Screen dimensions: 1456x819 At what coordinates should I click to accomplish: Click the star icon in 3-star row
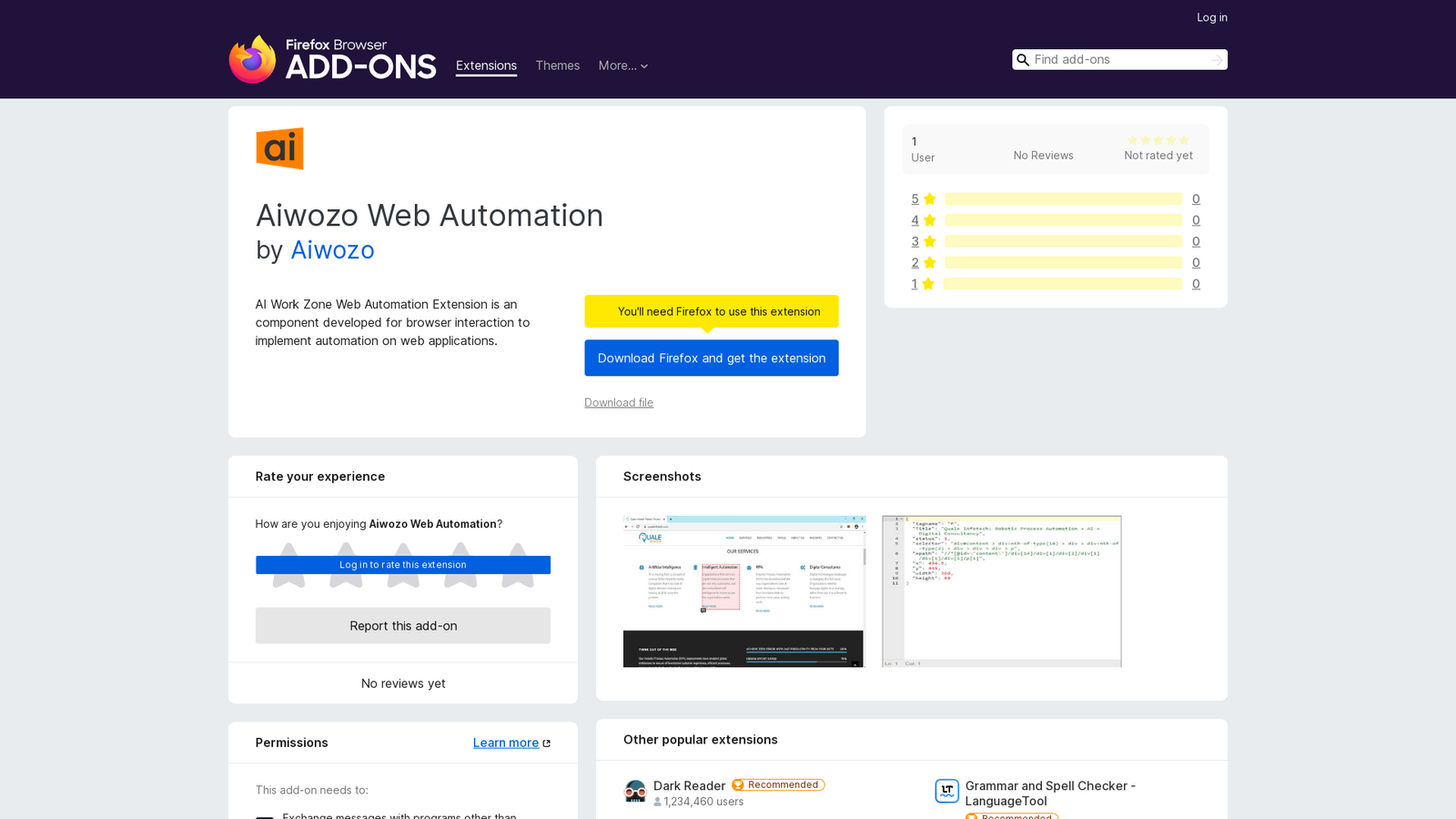point(929,241)
